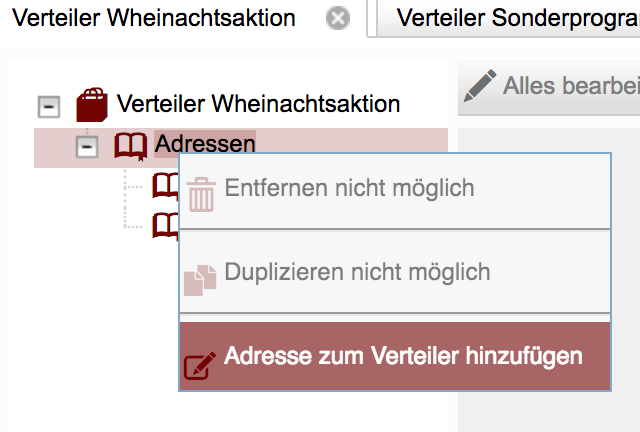Click the trash icon in the context menu

pyautogui.click(x=202, y=193)
